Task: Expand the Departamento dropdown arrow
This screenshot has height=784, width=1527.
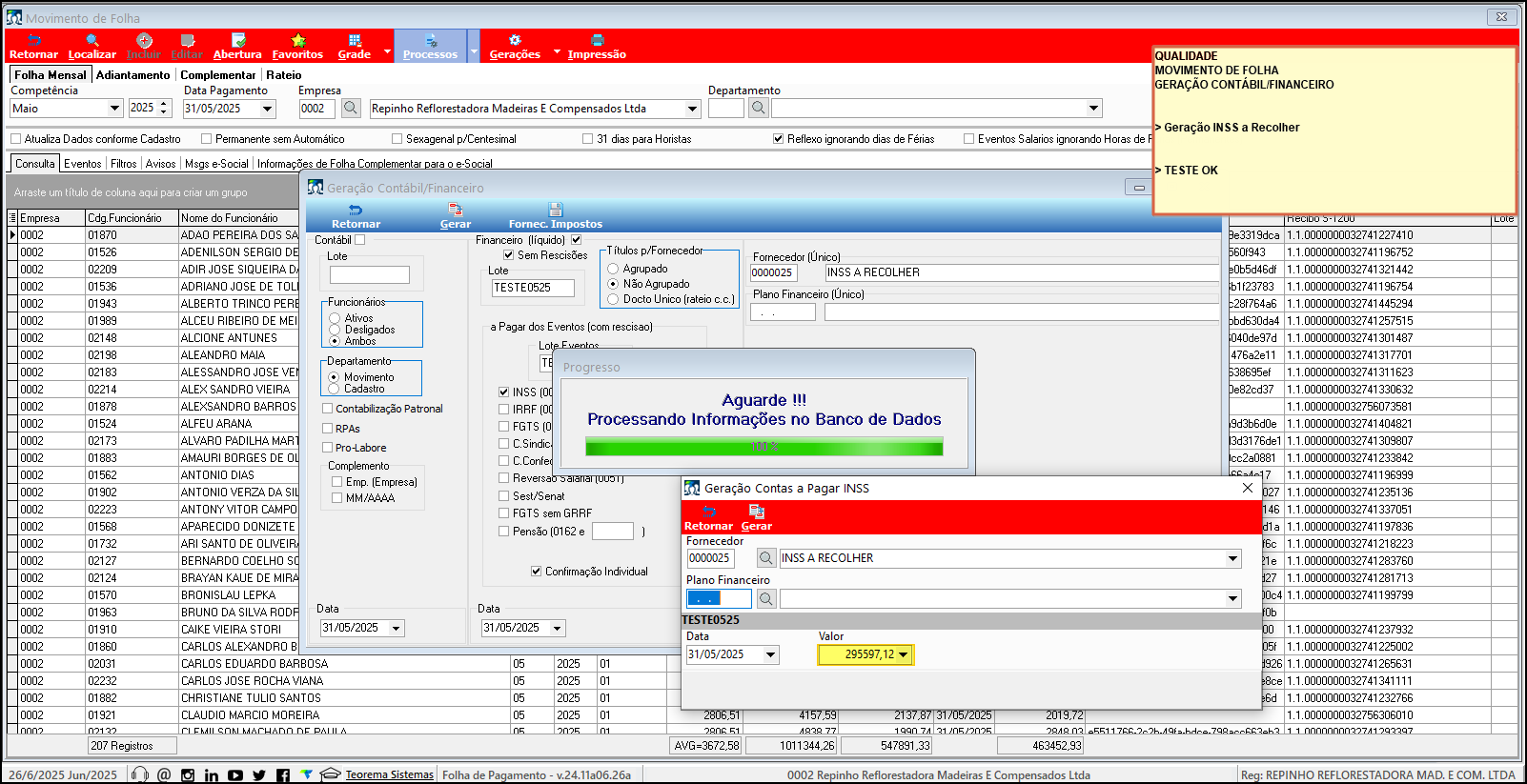Action: [x=1094, y=109]
